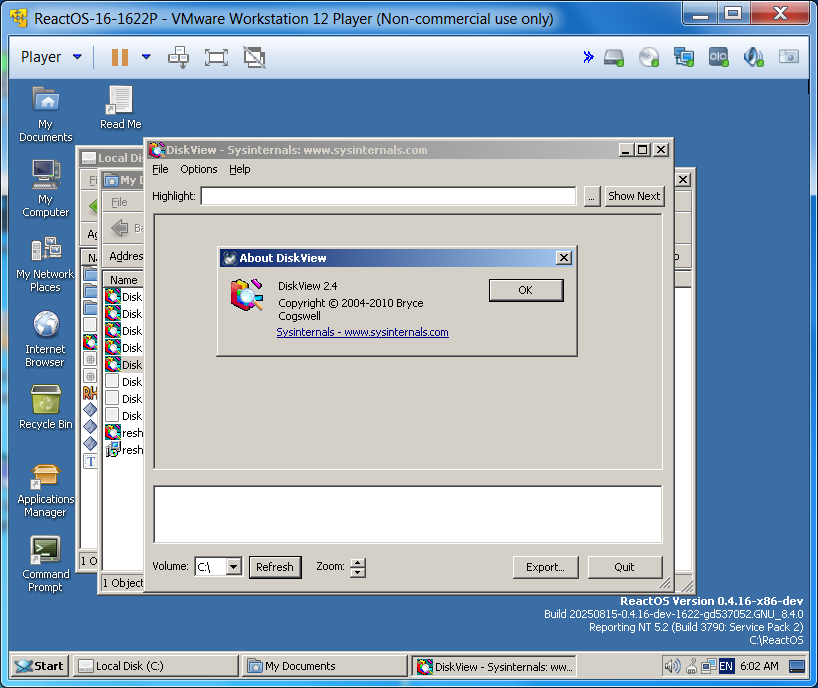Viewport: 818px width, 688px height.
Task: Click the Zoom stepper control in DiskView
Action: (x=358, y=567)
